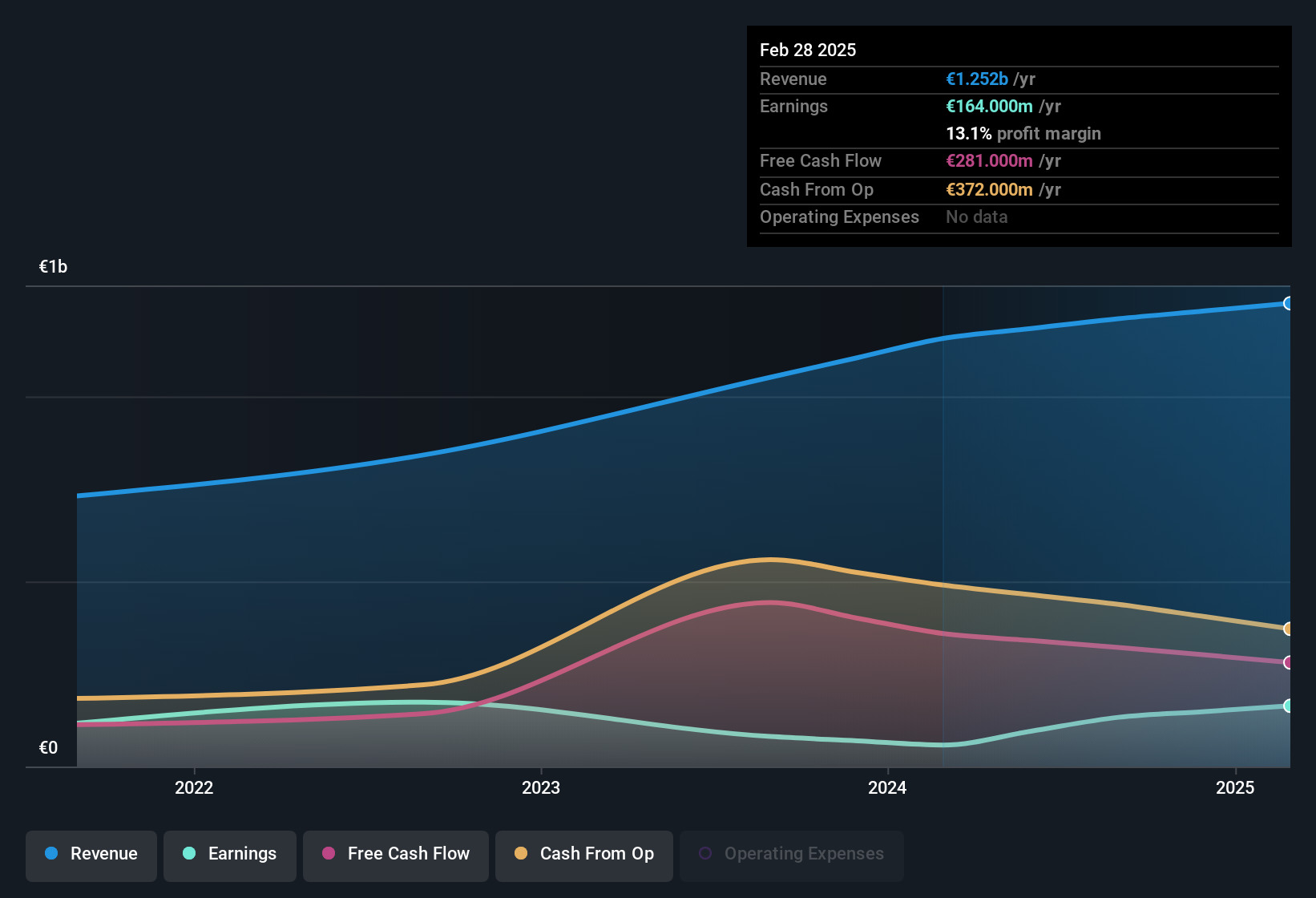Click the Free Cash Flow legend button

[395, 854]
